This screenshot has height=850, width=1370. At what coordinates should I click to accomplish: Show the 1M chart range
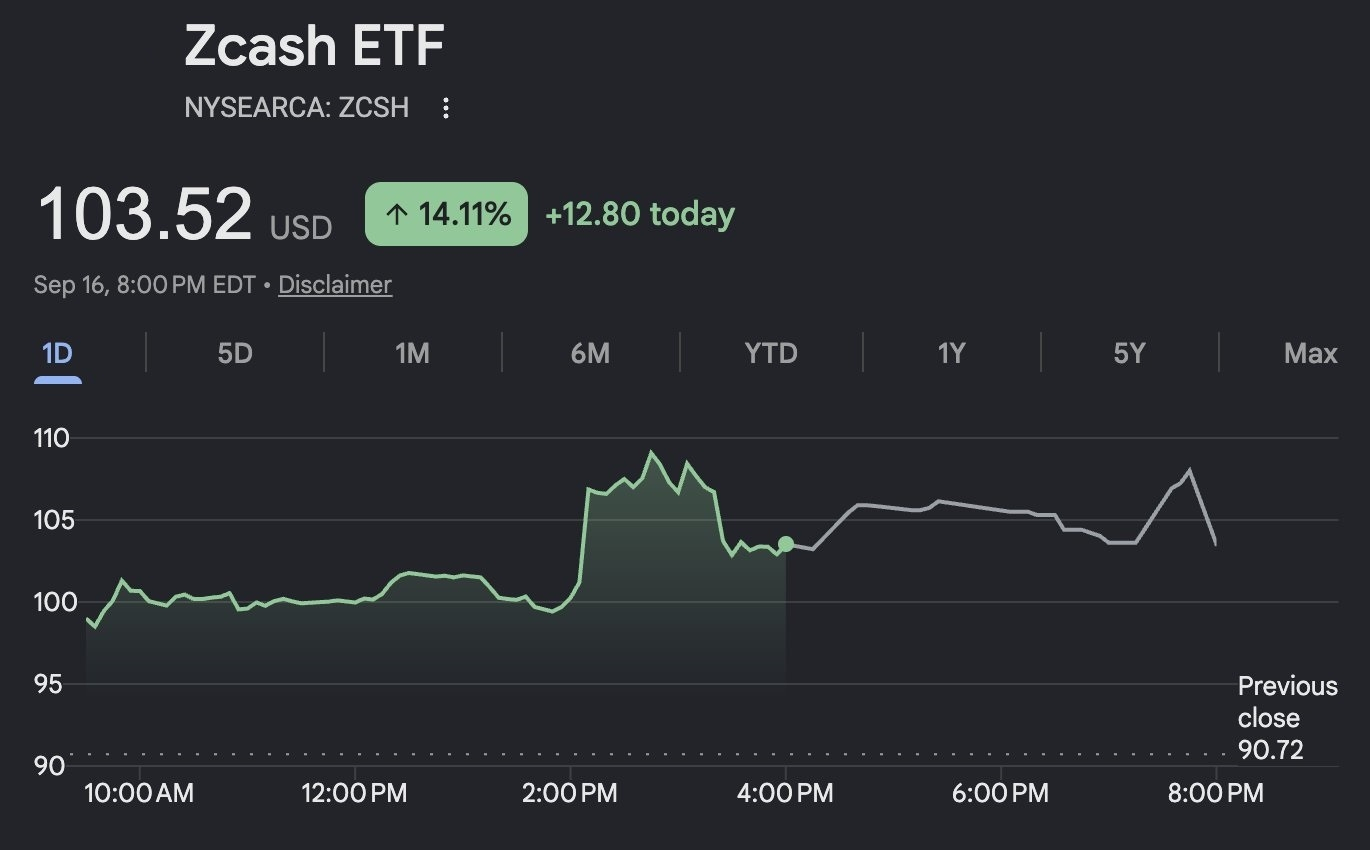pos(412,353)
